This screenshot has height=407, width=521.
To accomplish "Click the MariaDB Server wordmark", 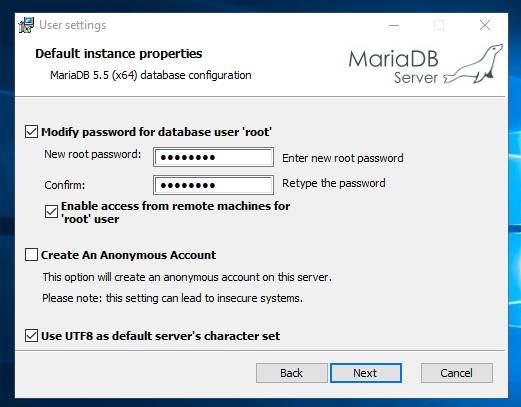I will coord(393,67).
